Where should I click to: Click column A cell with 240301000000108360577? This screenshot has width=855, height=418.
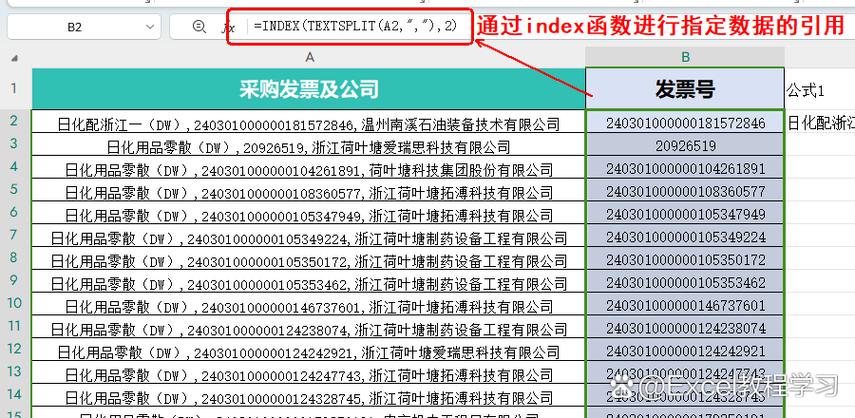pos(309,190)
